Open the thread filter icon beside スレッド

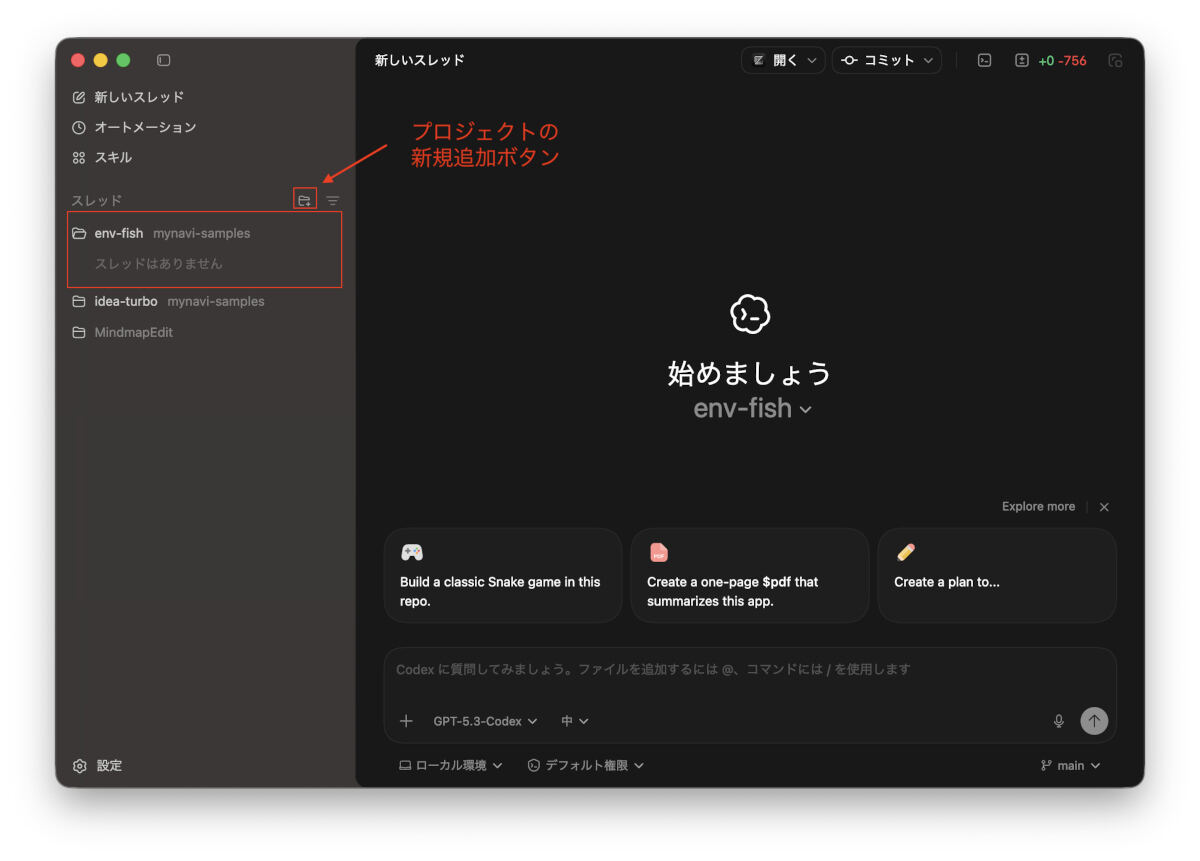(x=332, y=200)
